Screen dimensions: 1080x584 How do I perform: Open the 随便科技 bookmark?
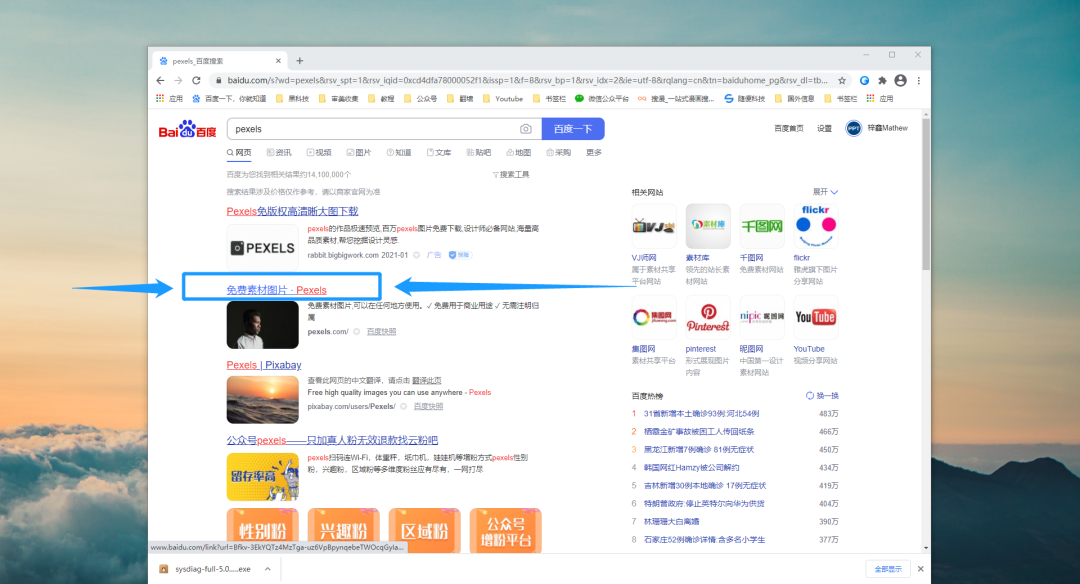[745, 98]
